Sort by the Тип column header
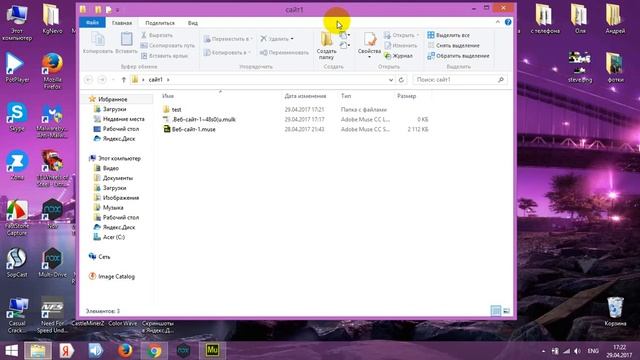 point(346,96)
